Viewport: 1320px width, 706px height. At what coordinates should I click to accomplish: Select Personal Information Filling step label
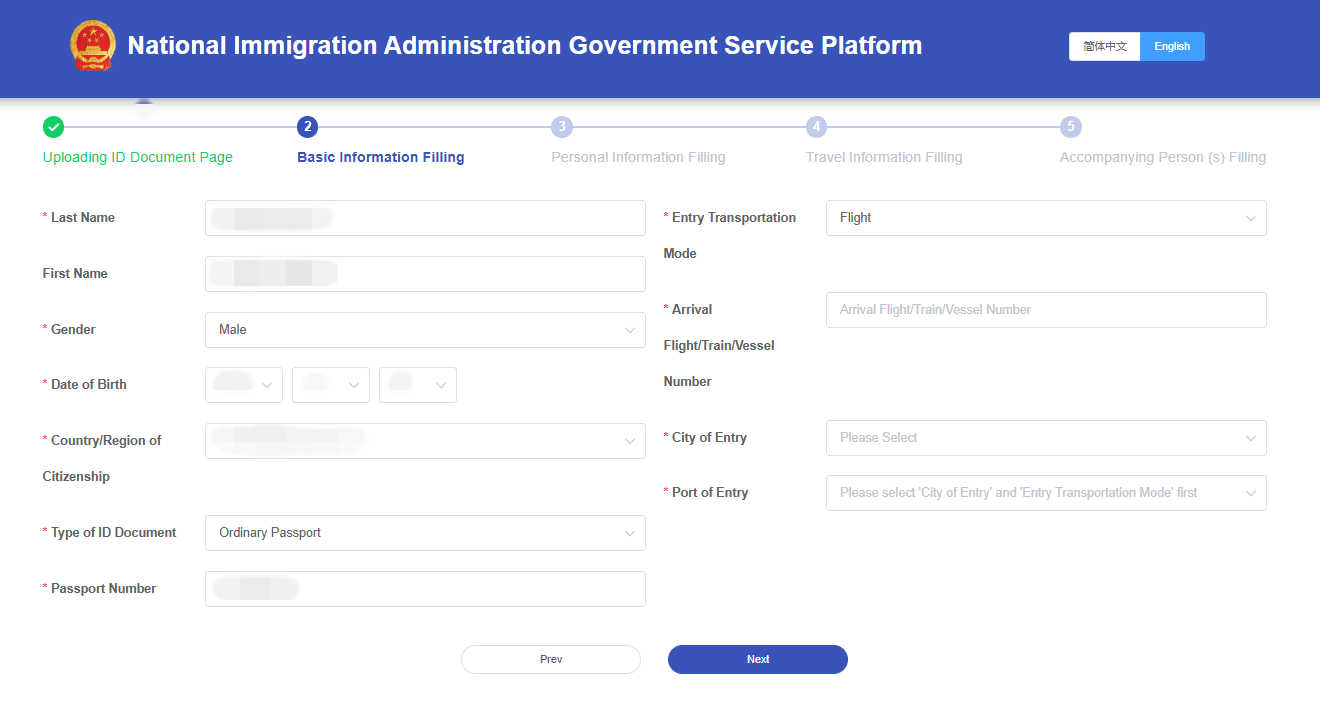[x=638, y=157]
